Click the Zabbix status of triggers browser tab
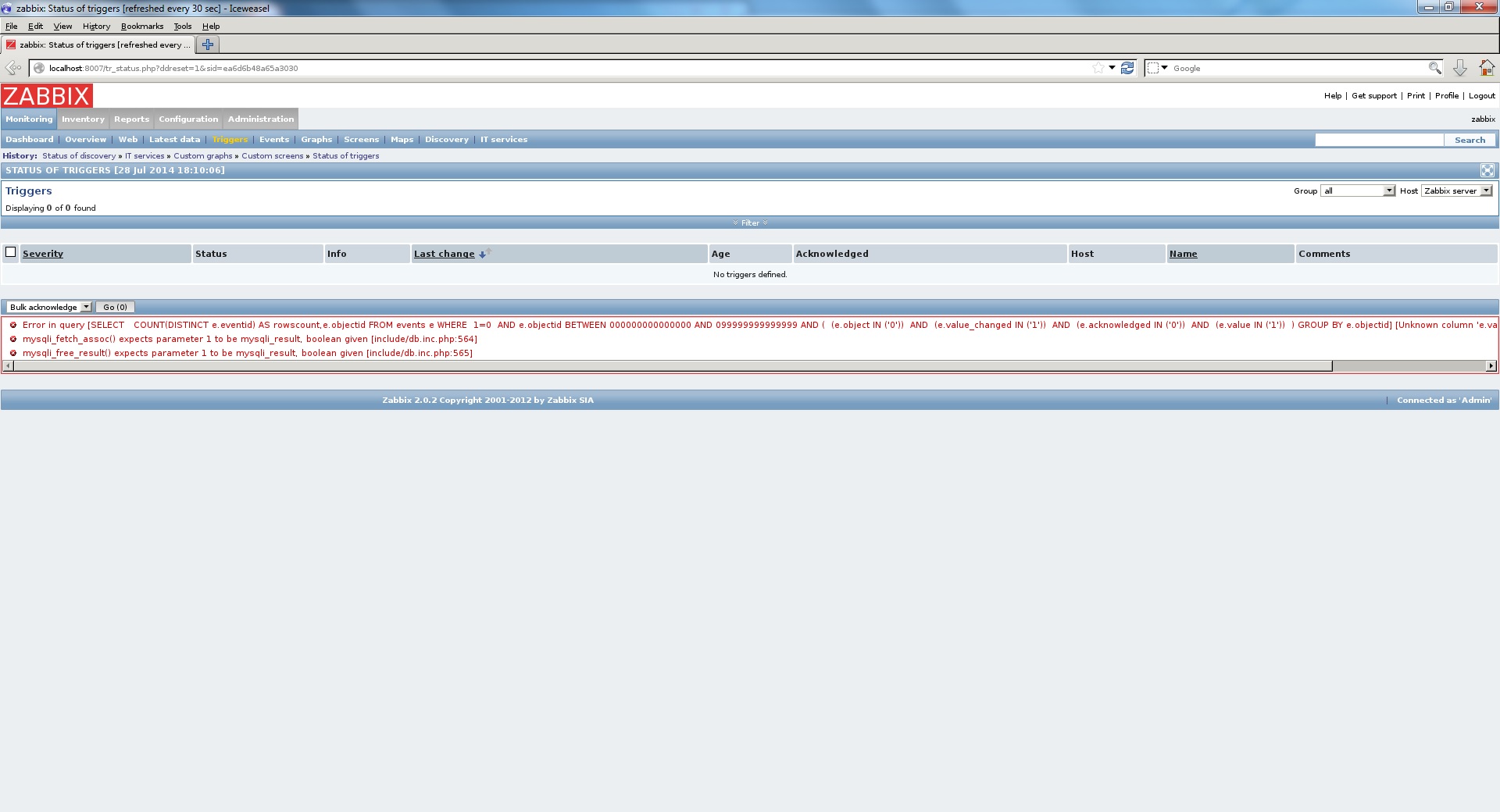 (98, 45)
